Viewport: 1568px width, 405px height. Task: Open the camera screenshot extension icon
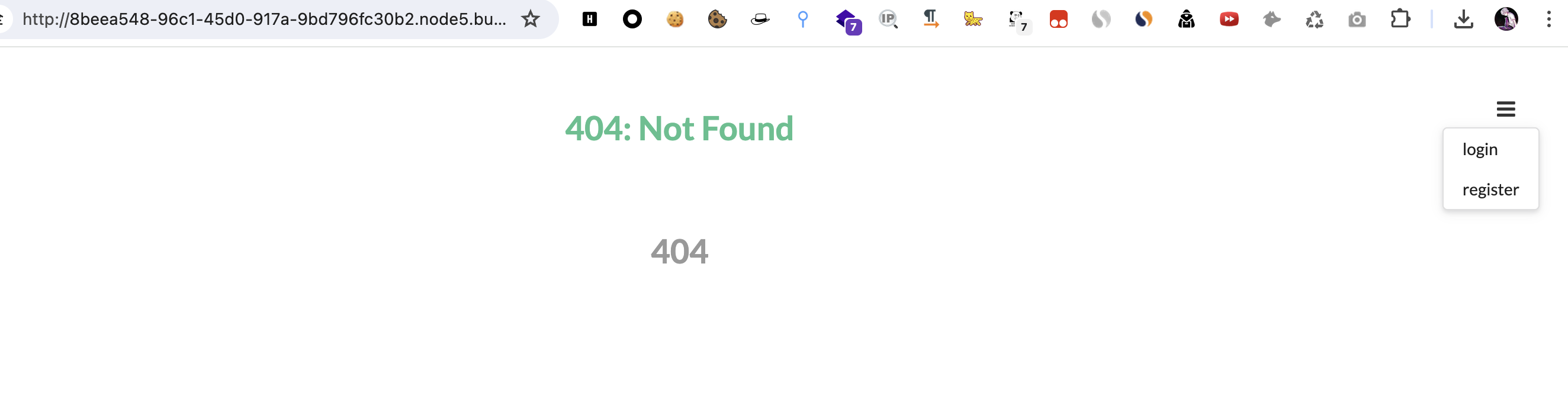pos(1357,20)
